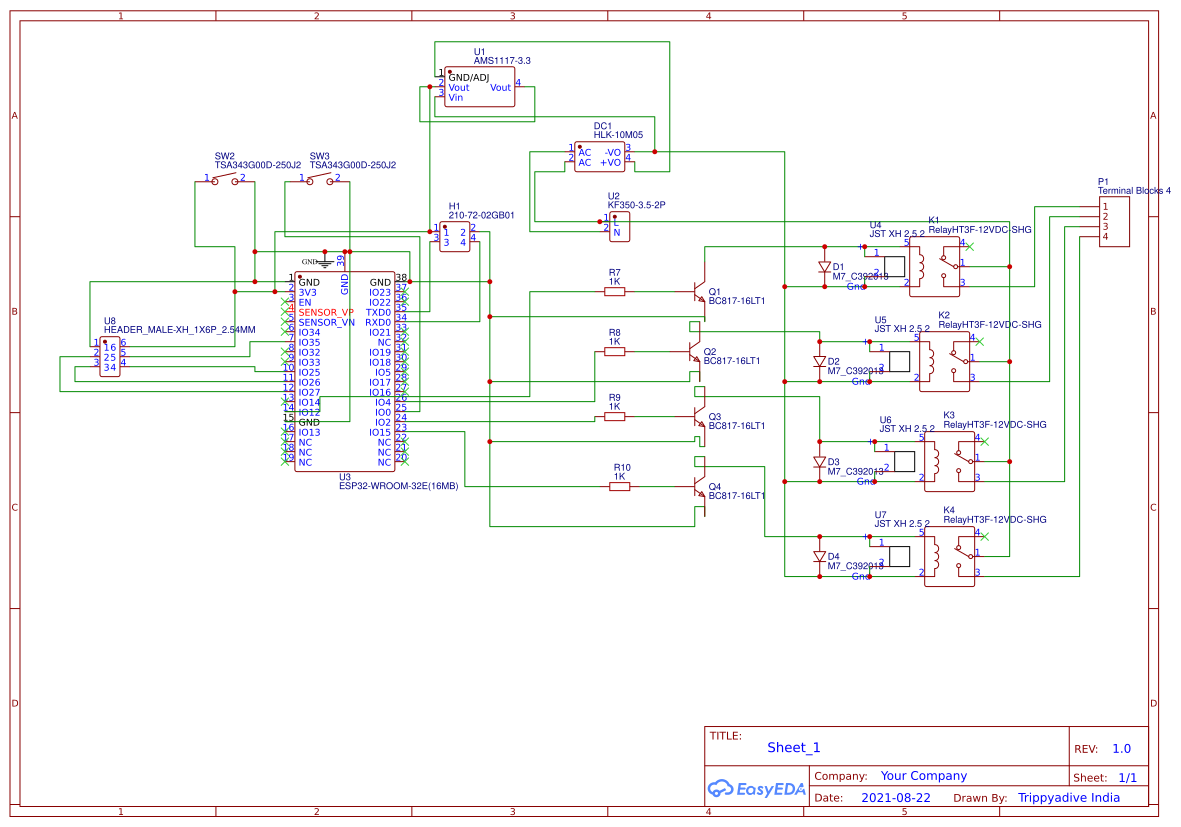Click terminal block P1 pin list
Image resolution: width=1181 pixels, height=827 pixels.
point(1112,220)
